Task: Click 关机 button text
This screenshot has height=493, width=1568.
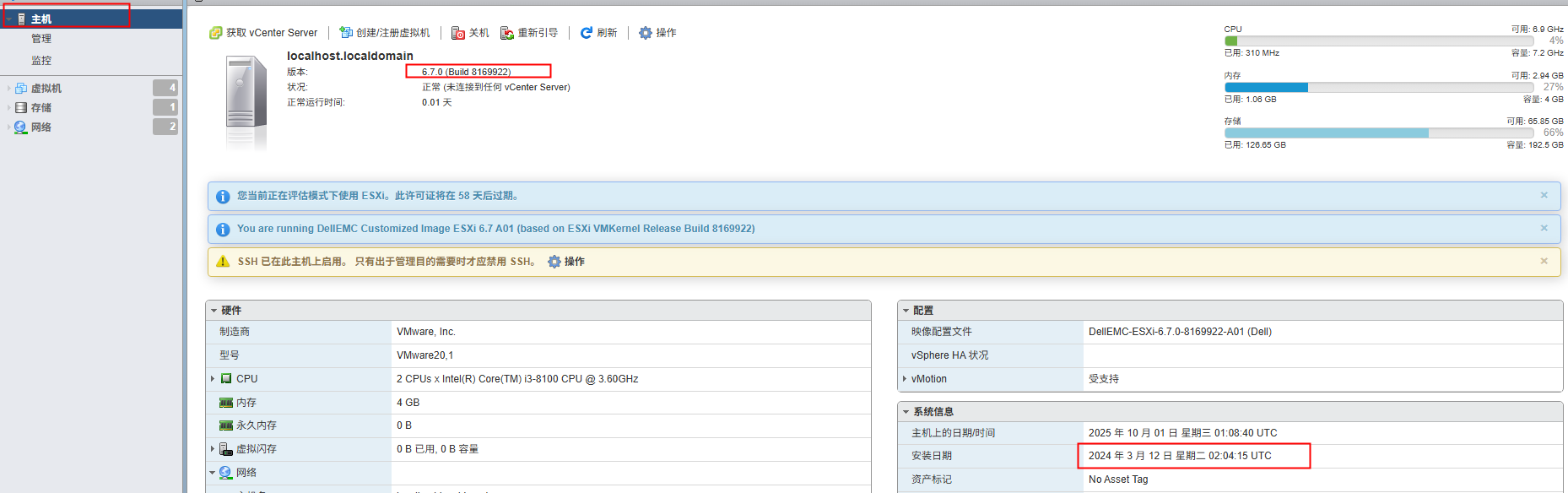Action: pos(479,33)
